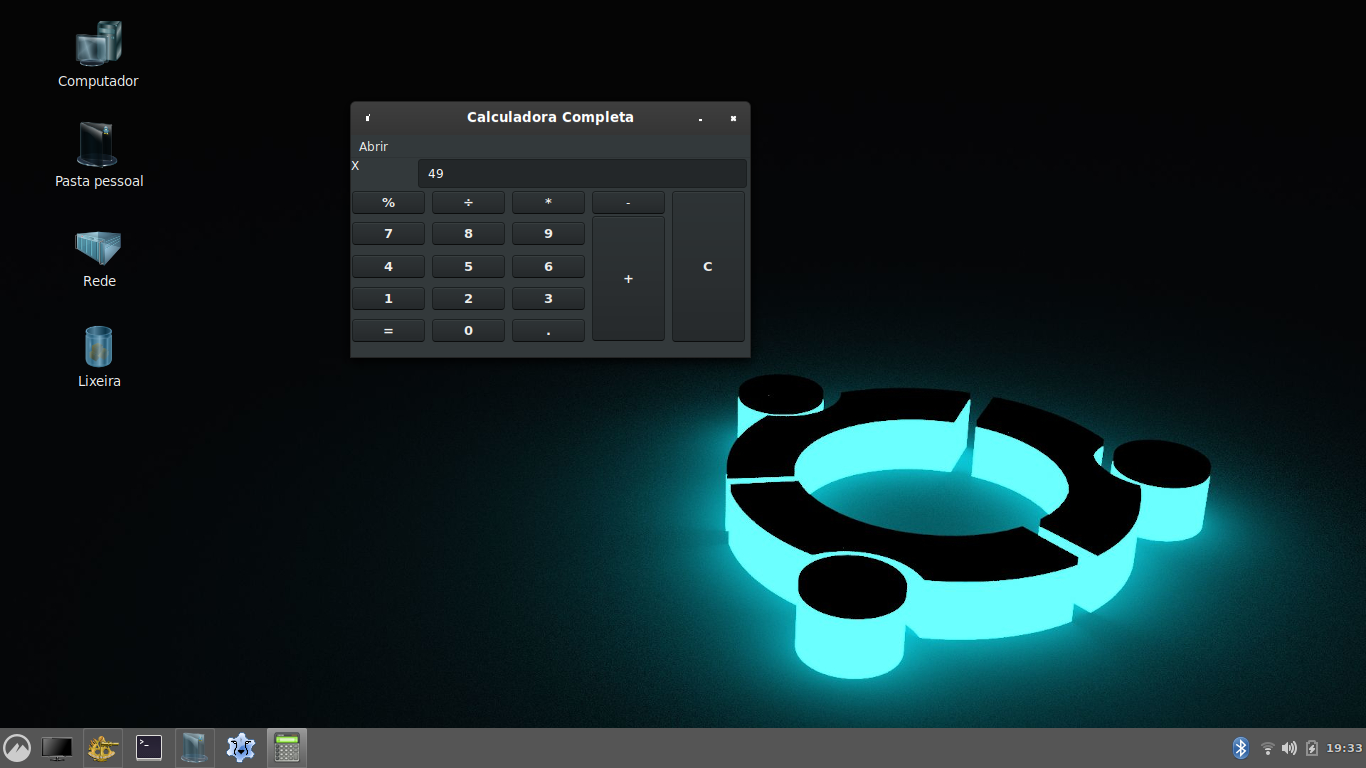Click the minus - button
Screen dimensions: 1366x768
[x=628, y=202]
